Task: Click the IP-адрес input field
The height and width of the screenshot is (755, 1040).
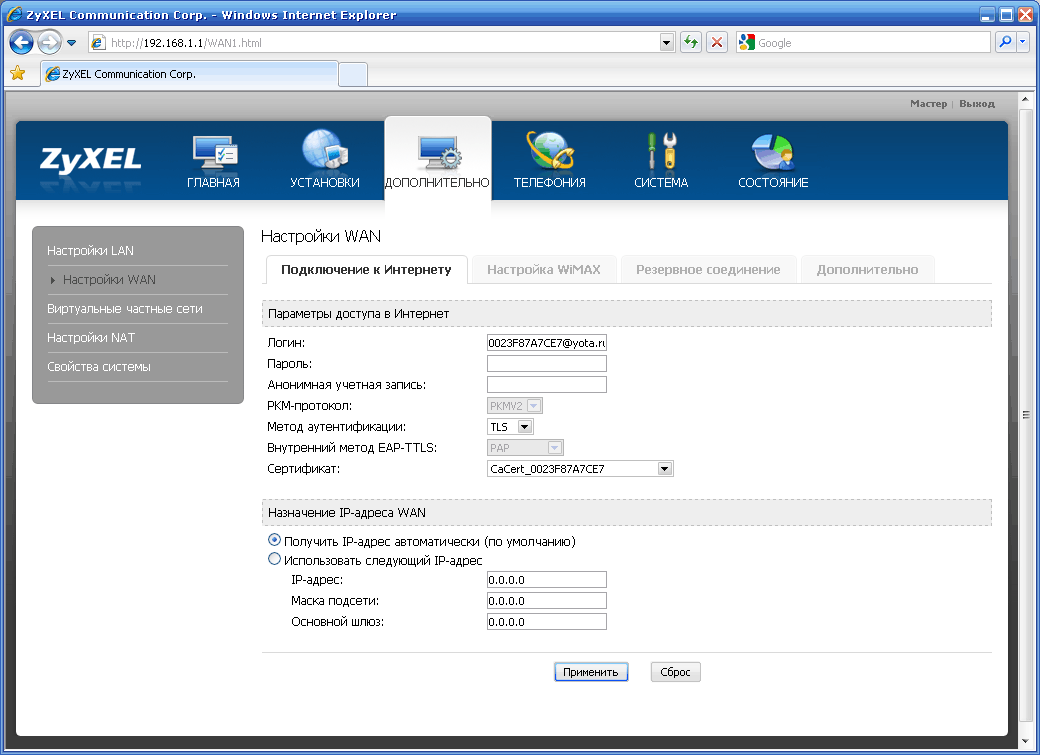Action: click(x=547, y=580)
